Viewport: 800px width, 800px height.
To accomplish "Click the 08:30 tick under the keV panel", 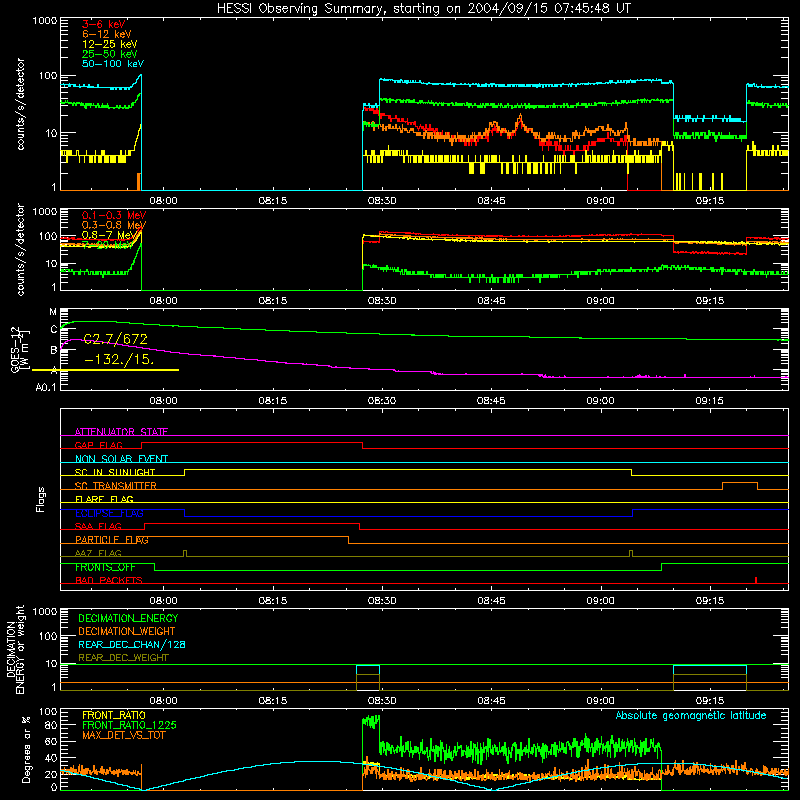I will [x=382, y=201].
